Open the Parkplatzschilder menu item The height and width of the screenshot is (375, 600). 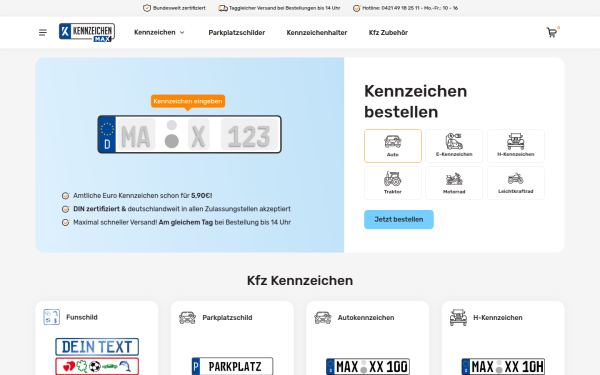pyautogui.click(x=236, y=33)
